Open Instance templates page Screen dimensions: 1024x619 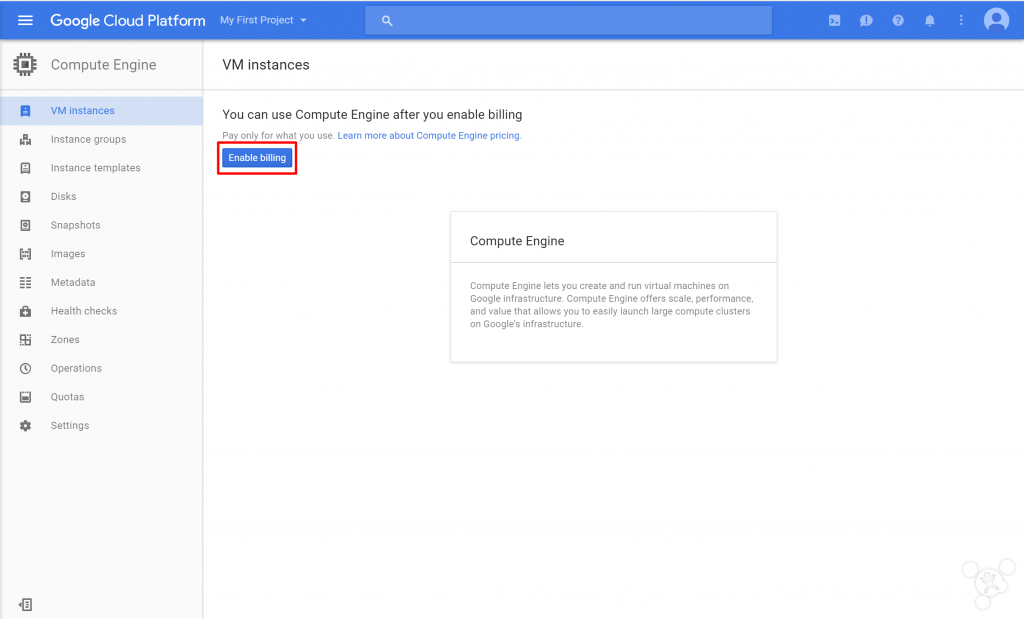pyautogui.click(x=96, y=168)
